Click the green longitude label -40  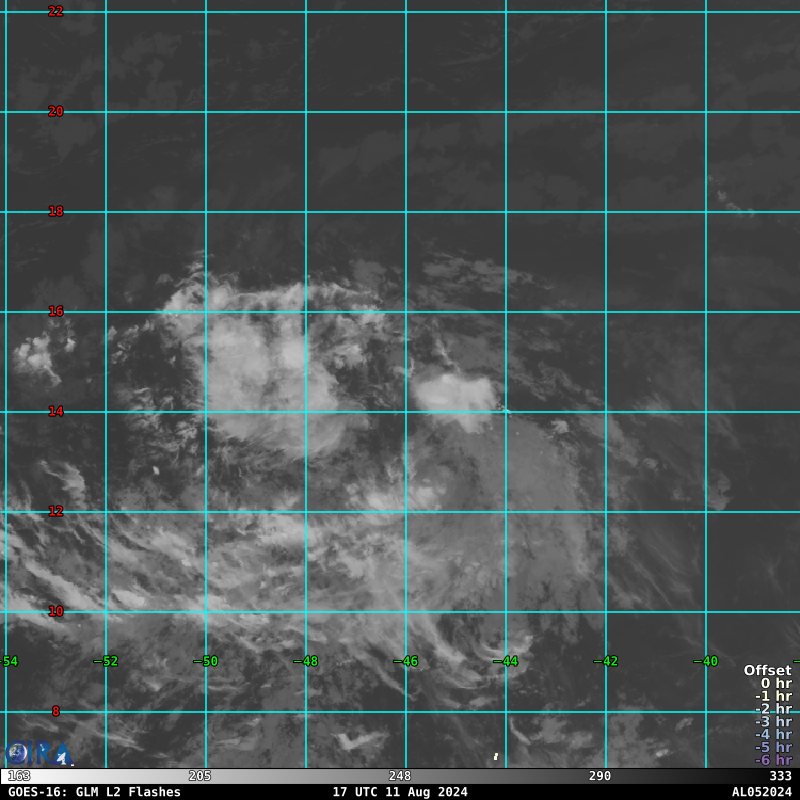click(706, 661)
